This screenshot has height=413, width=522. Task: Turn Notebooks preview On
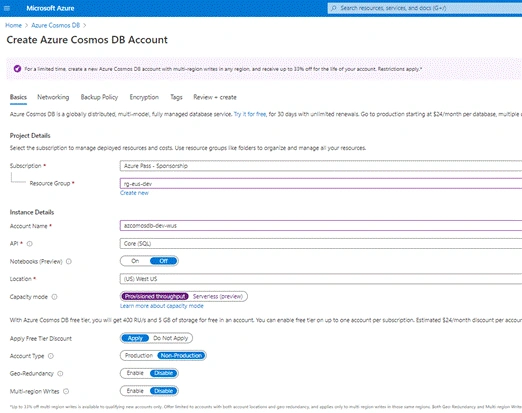(135, 261)
